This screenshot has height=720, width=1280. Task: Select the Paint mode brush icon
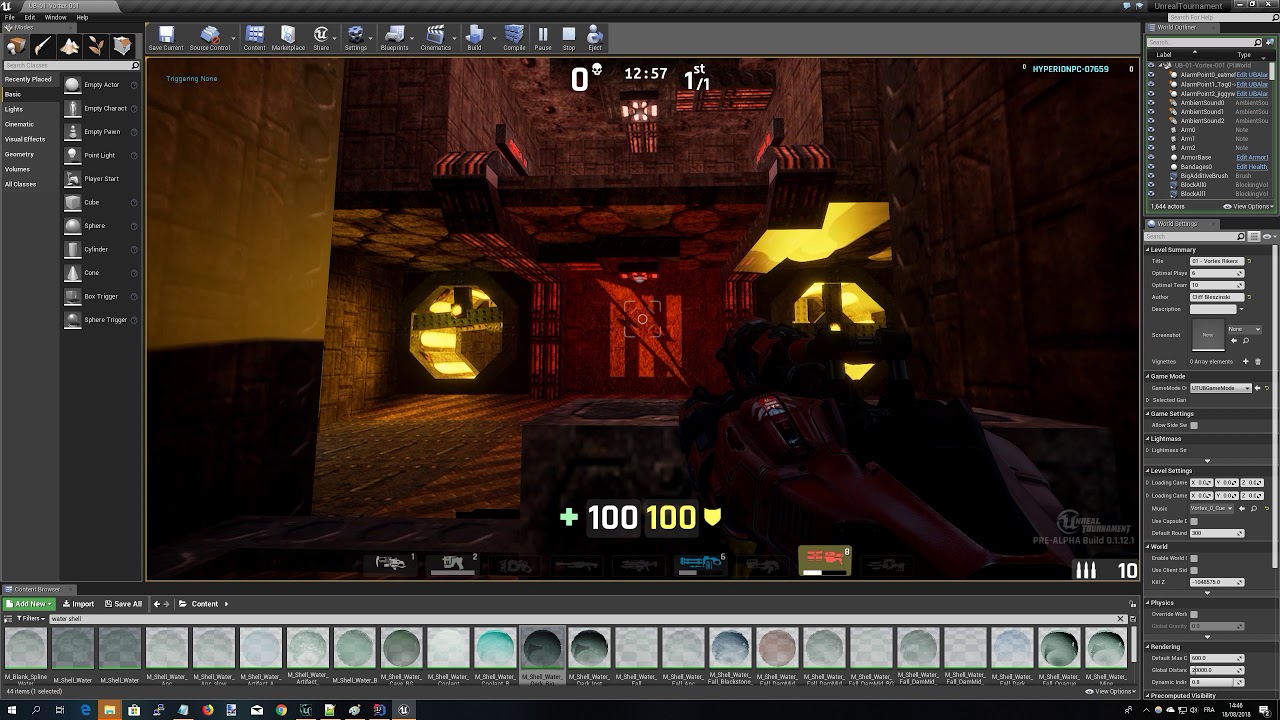[x=43, y=46]
